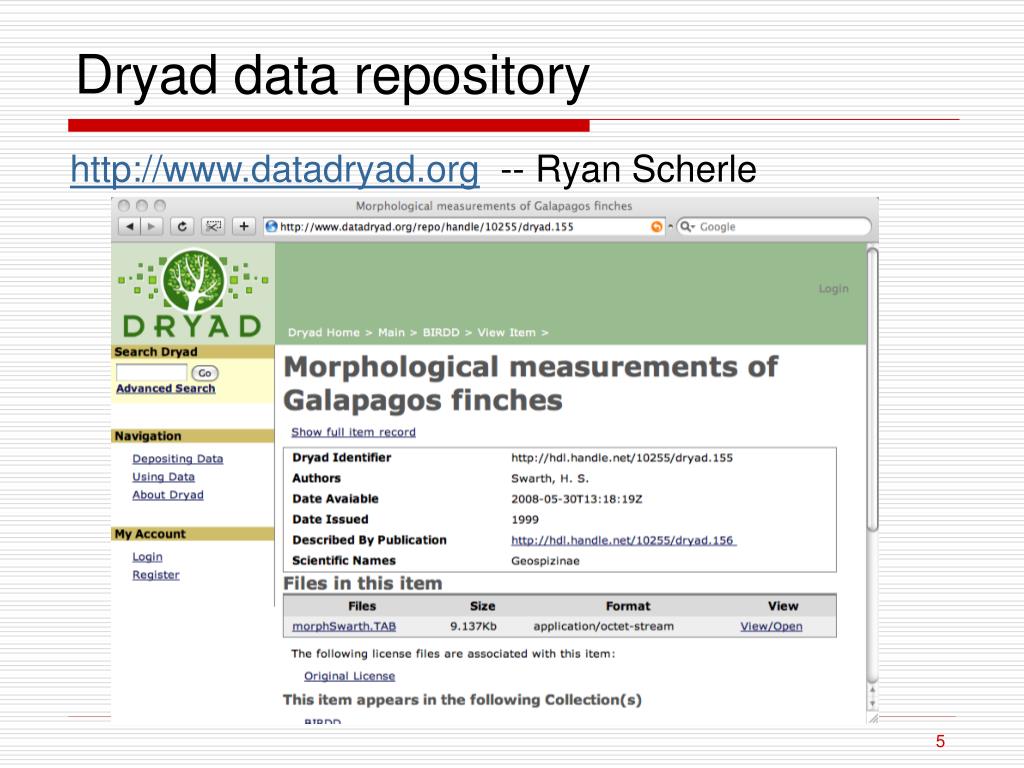
Task: Click the Dryad Identifier handle URL text
Action: 622,458
